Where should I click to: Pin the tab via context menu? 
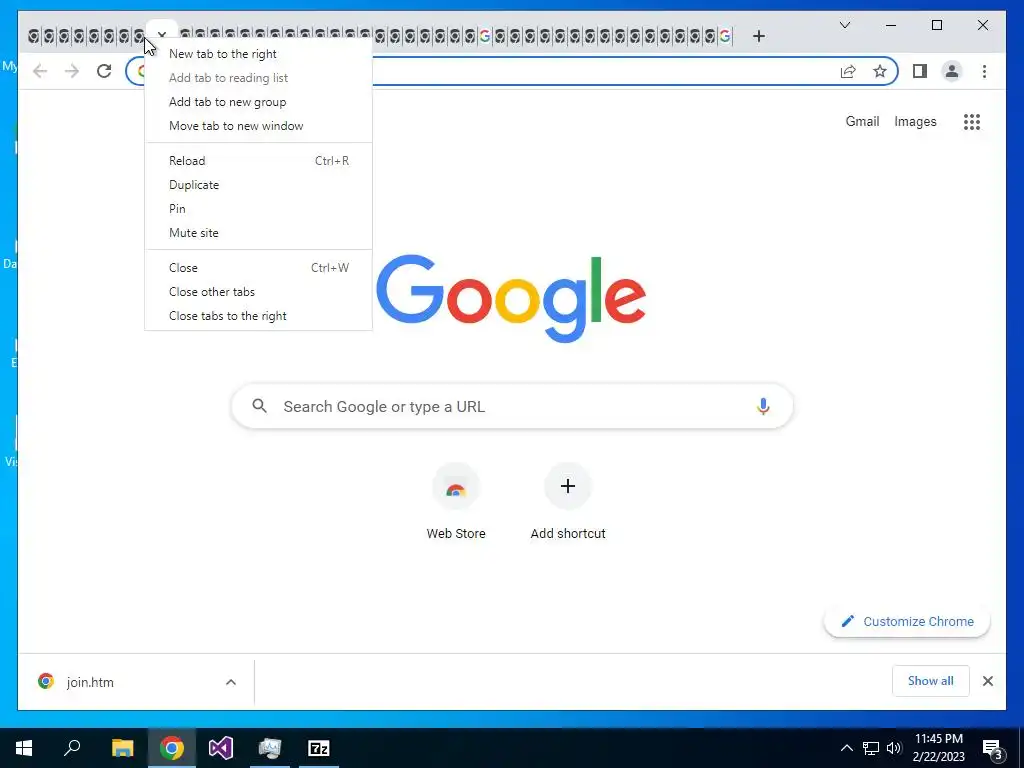coord(259,208)
